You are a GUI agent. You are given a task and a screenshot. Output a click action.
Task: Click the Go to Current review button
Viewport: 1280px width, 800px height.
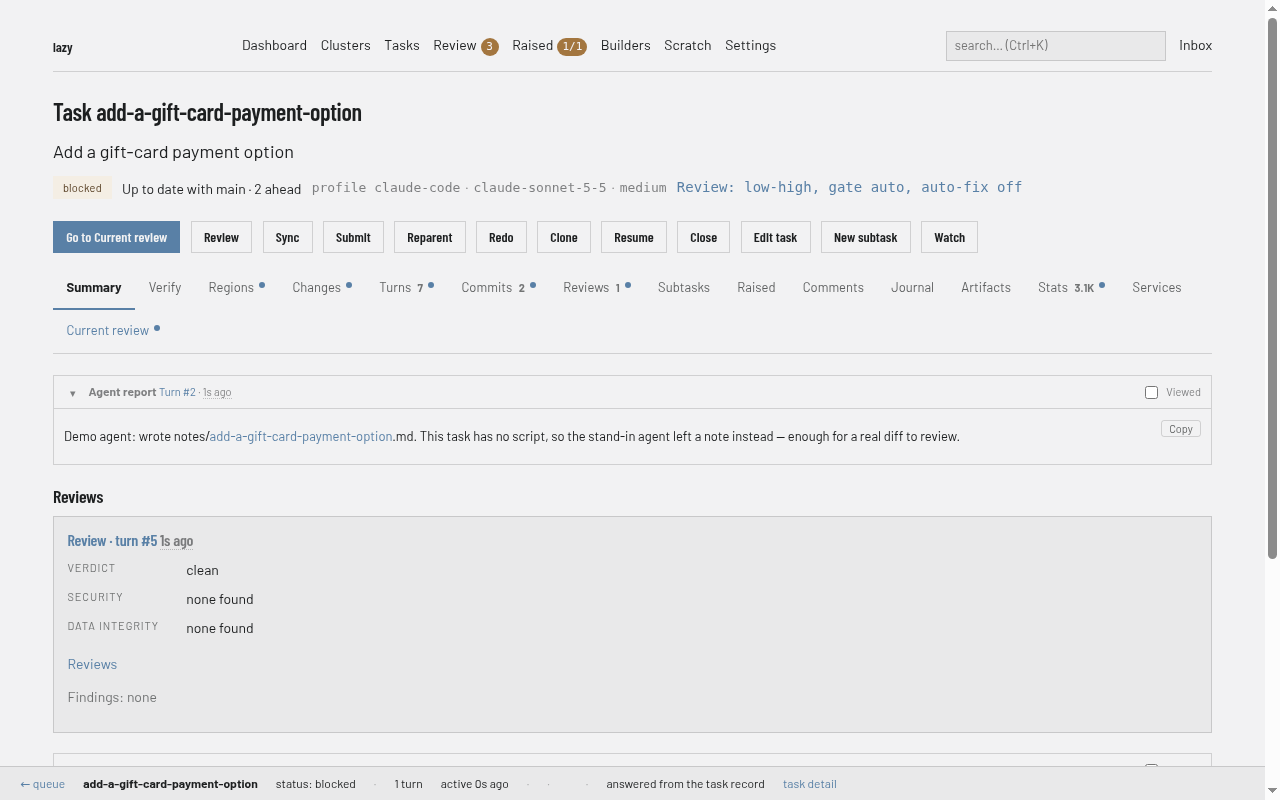pyautogui.click(x=116, y=237)
